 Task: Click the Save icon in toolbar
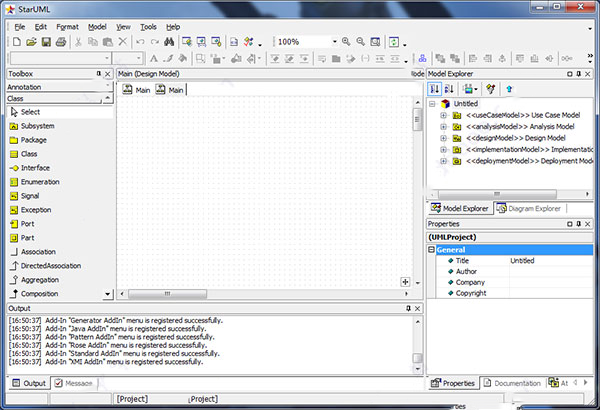46,42
